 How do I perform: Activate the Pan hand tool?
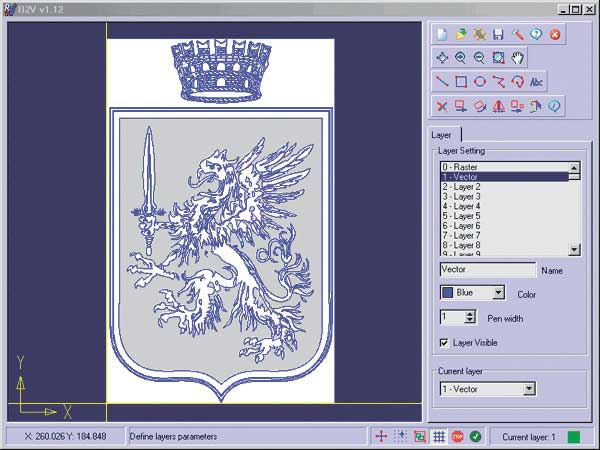517,58
